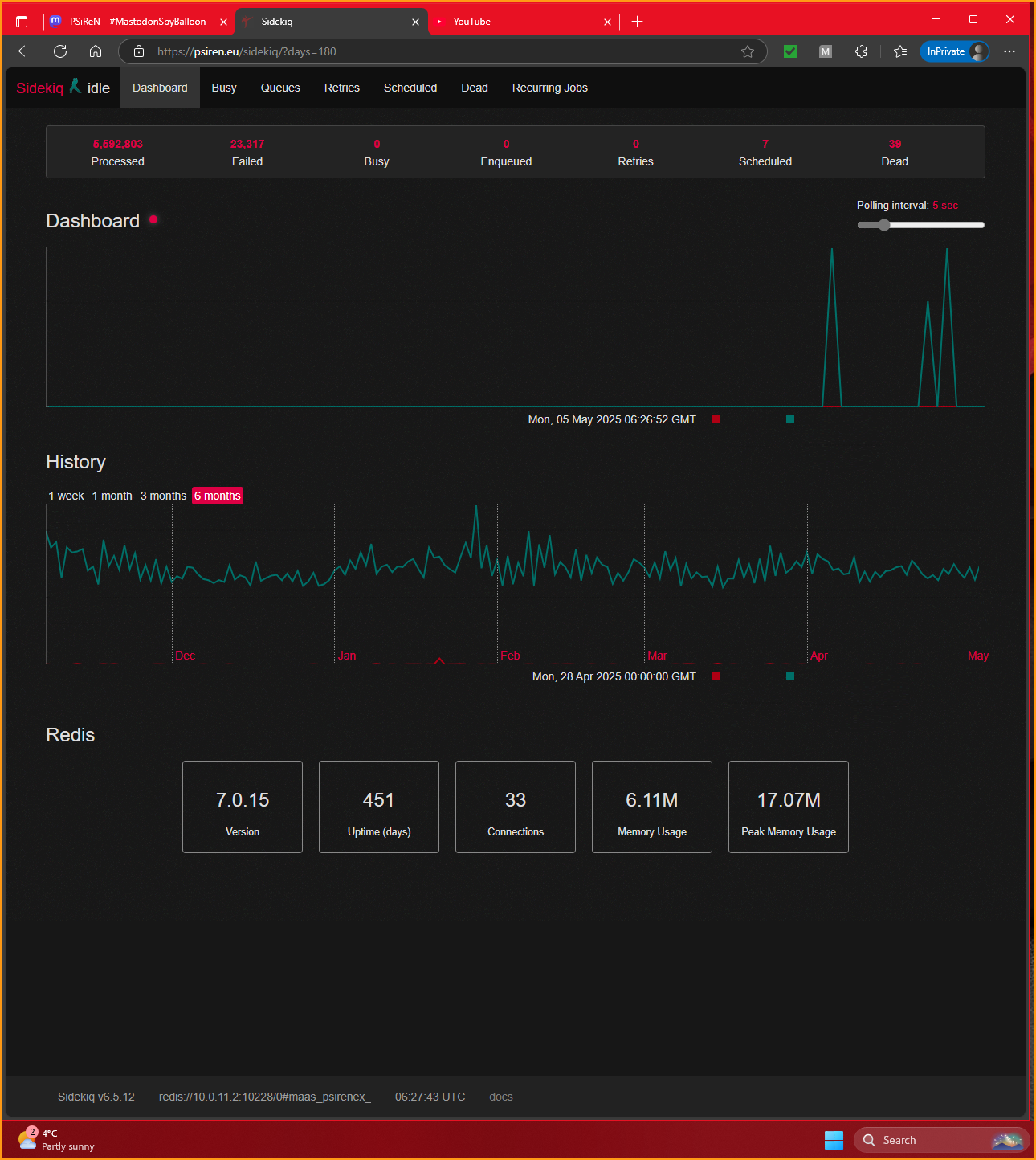Open the Retries nav tab

(x=342, y=88)
